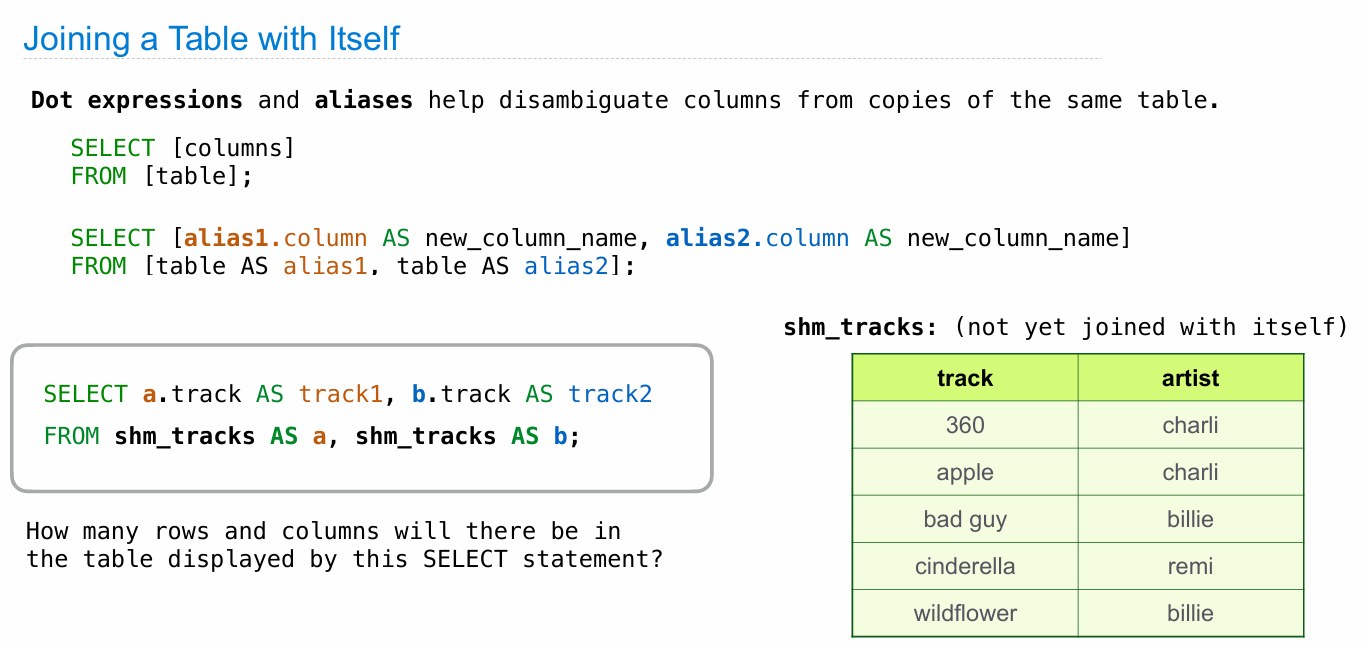Screen dimensions: 1365x645
Task: Click the "wildflower" table cell
Action: click(x=965, y=613)
